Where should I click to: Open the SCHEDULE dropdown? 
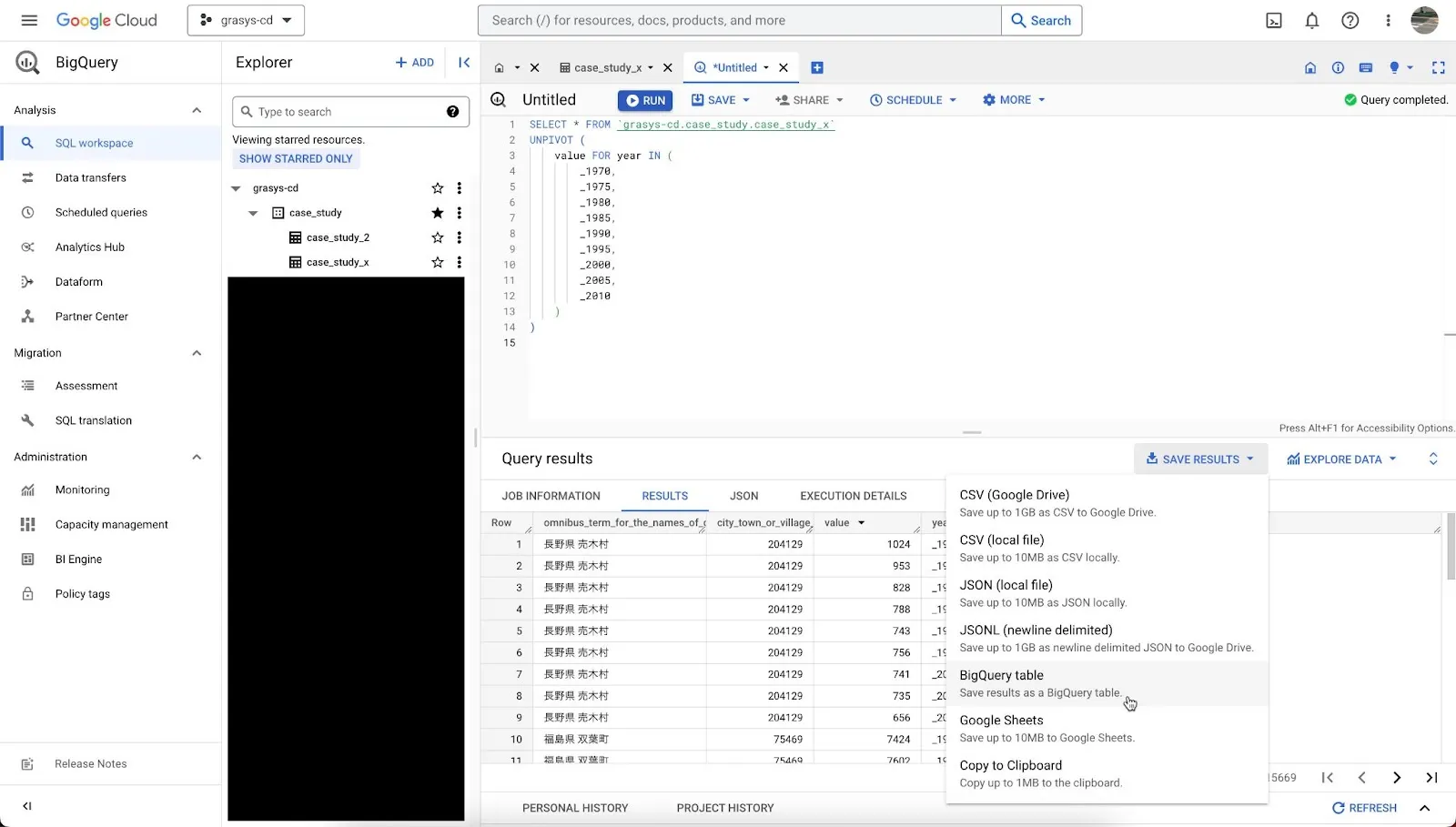913,100
